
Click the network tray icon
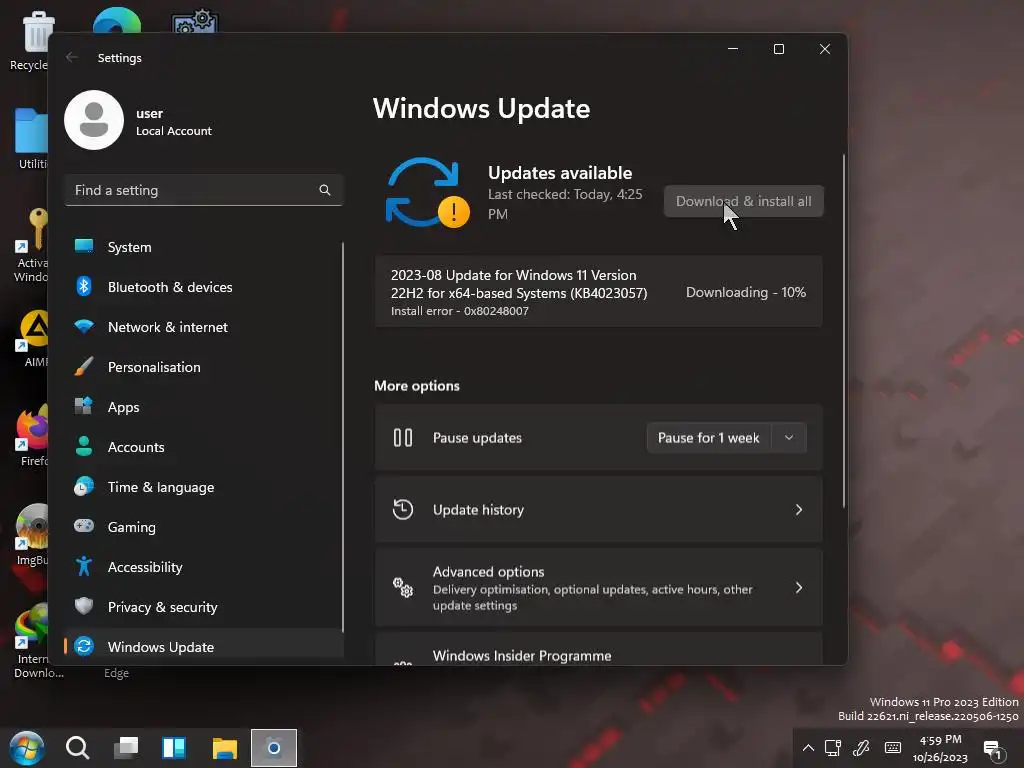(x=833, y=748)
